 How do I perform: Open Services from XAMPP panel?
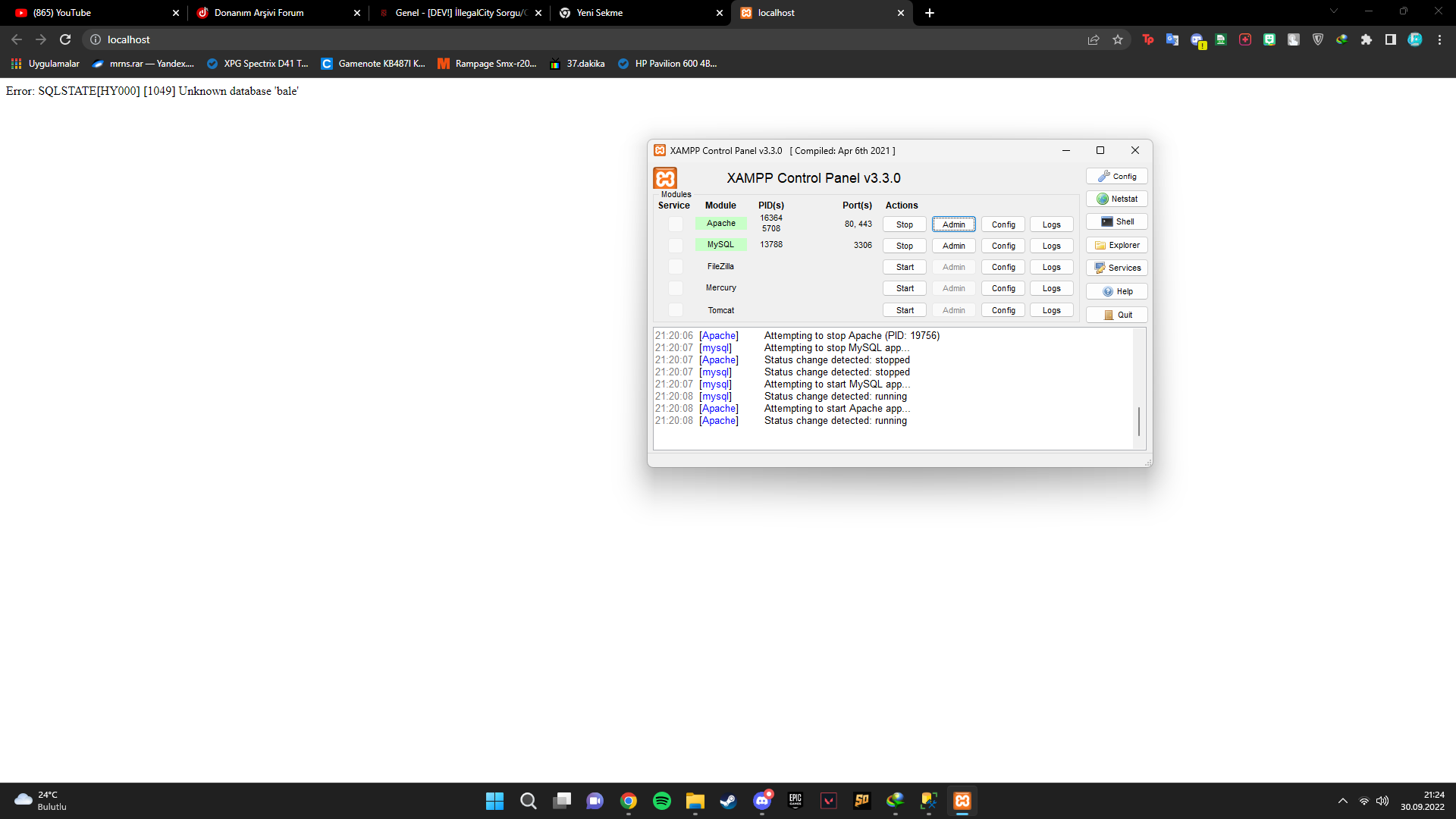(x=1116, y=268)
